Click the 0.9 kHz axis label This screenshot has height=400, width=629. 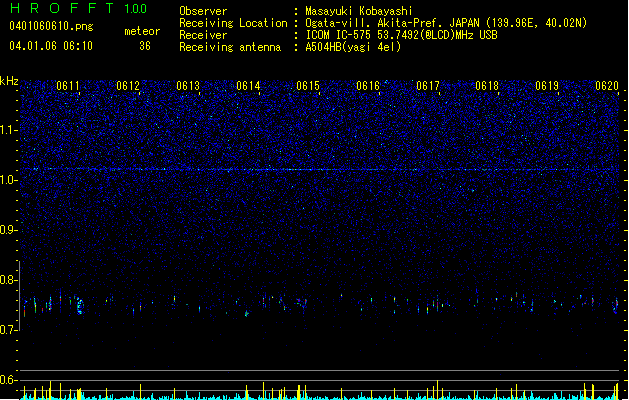[9, 230]
